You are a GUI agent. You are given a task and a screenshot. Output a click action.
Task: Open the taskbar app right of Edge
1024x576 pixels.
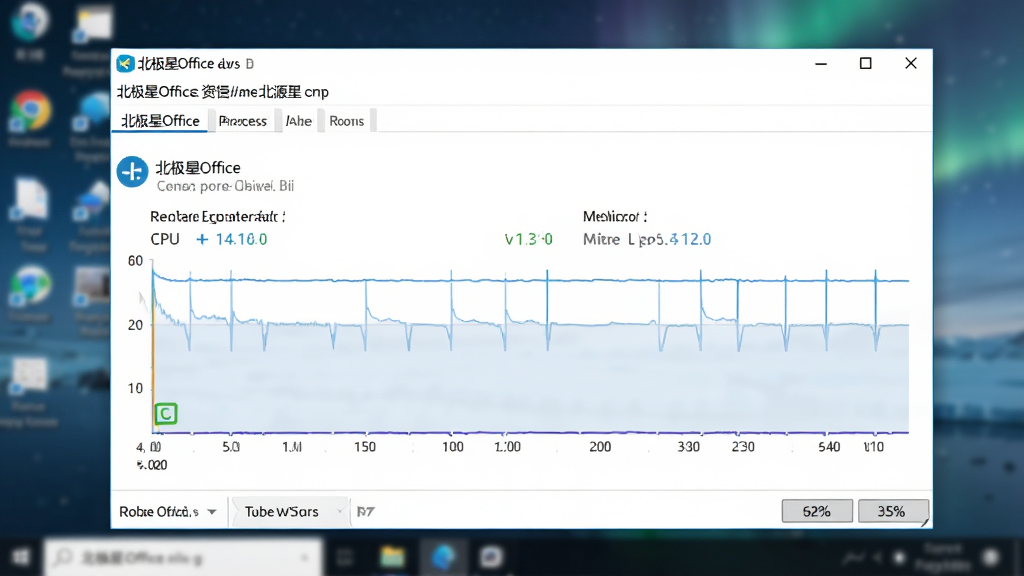click(491, 557)
